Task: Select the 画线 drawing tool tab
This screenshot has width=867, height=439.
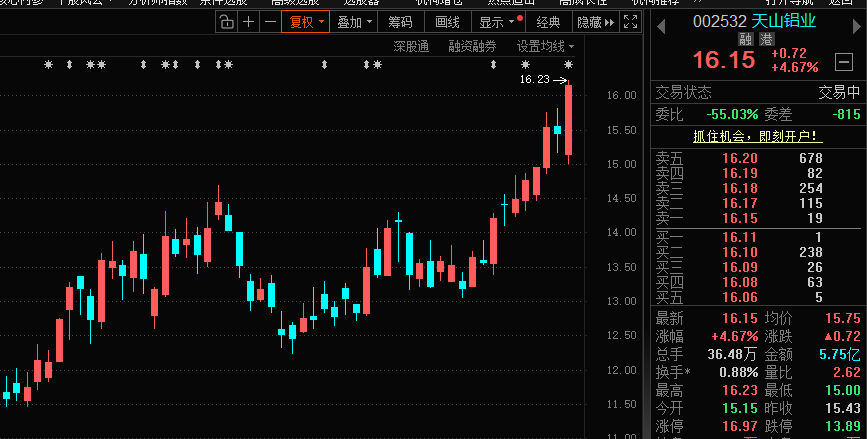Action: (x=449, y=21)
